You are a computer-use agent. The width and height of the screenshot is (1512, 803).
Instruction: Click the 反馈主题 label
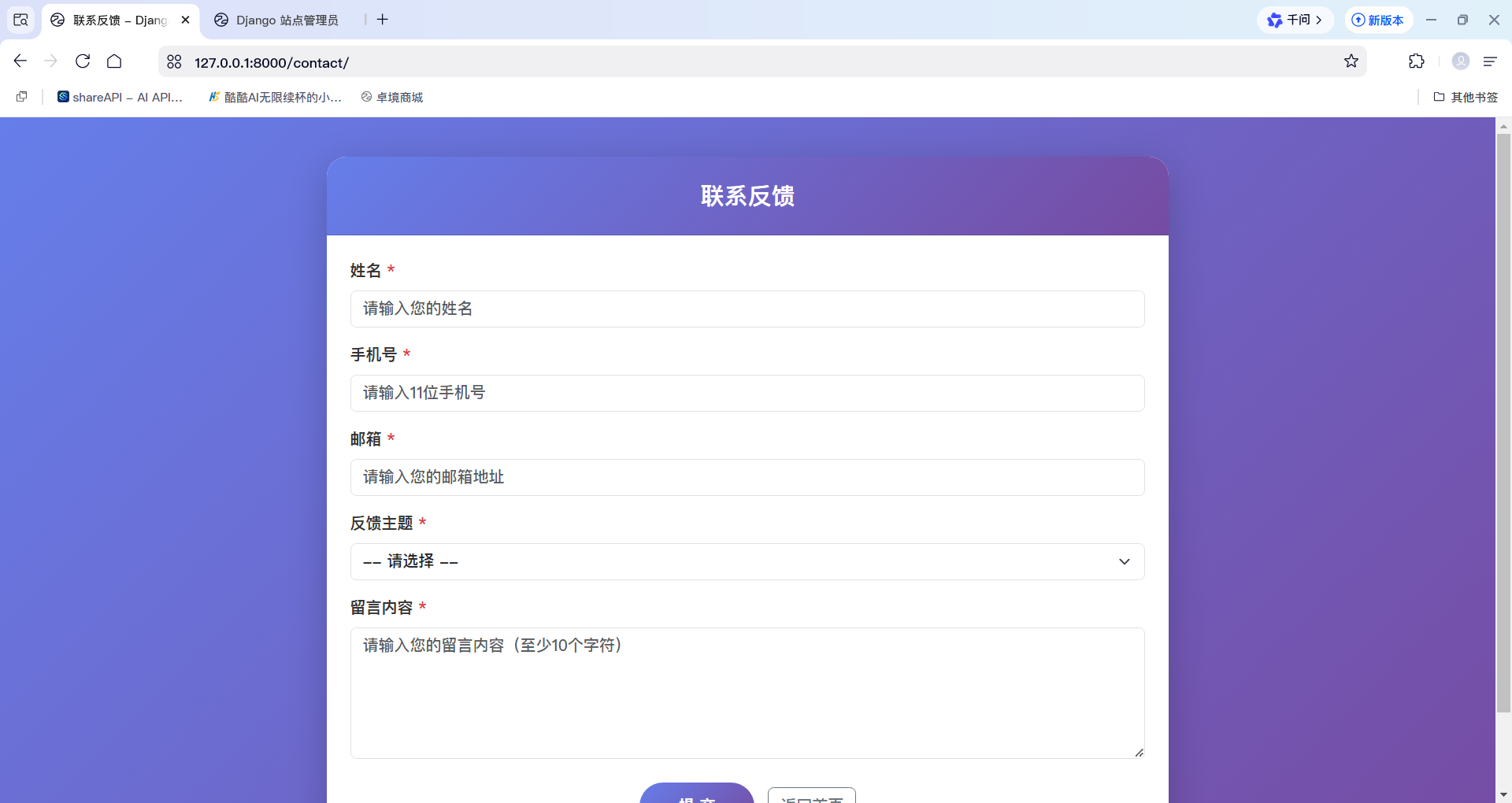coord(381,523)
